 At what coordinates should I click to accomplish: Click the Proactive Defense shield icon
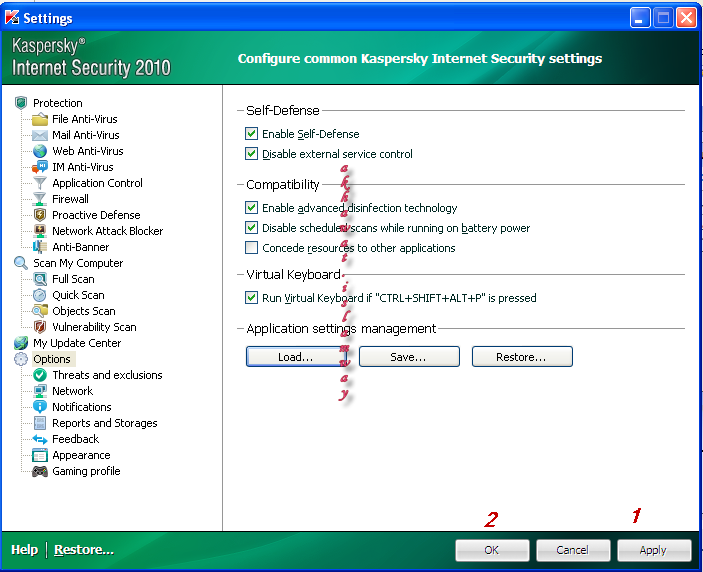coord(40,215)
